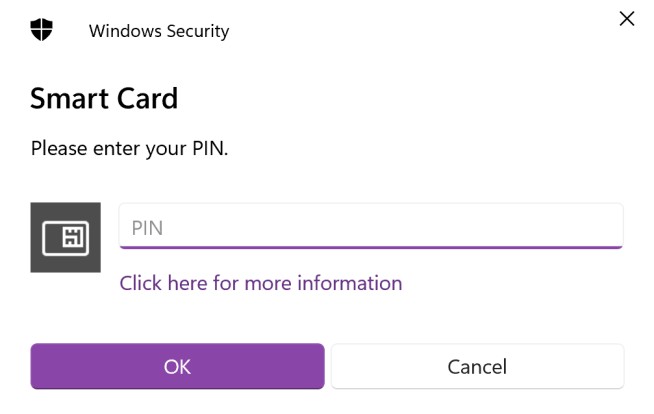The height and width of the screenshot is (414, 654).
Task: Click the black shield beside Windows Security
Action: point(41,30)
